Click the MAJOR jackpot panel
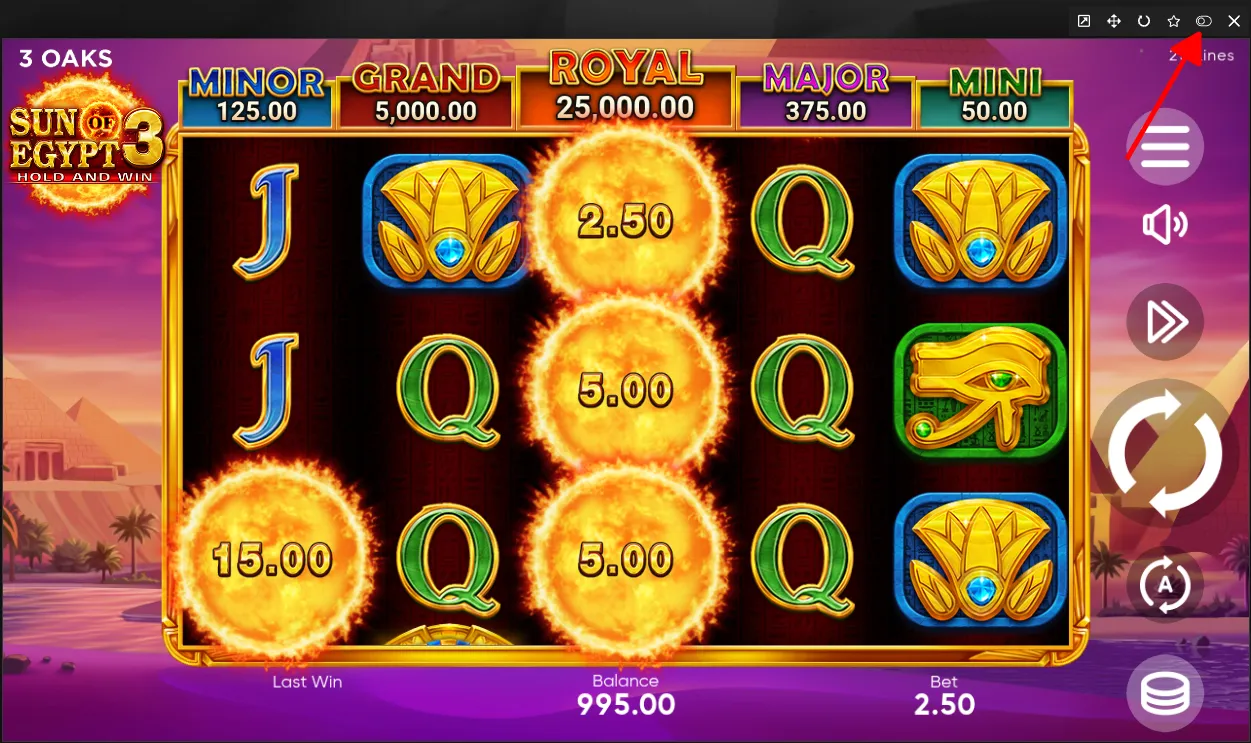Image resolution: width=1251 pixels, height=743 pixels. point(826,95)
